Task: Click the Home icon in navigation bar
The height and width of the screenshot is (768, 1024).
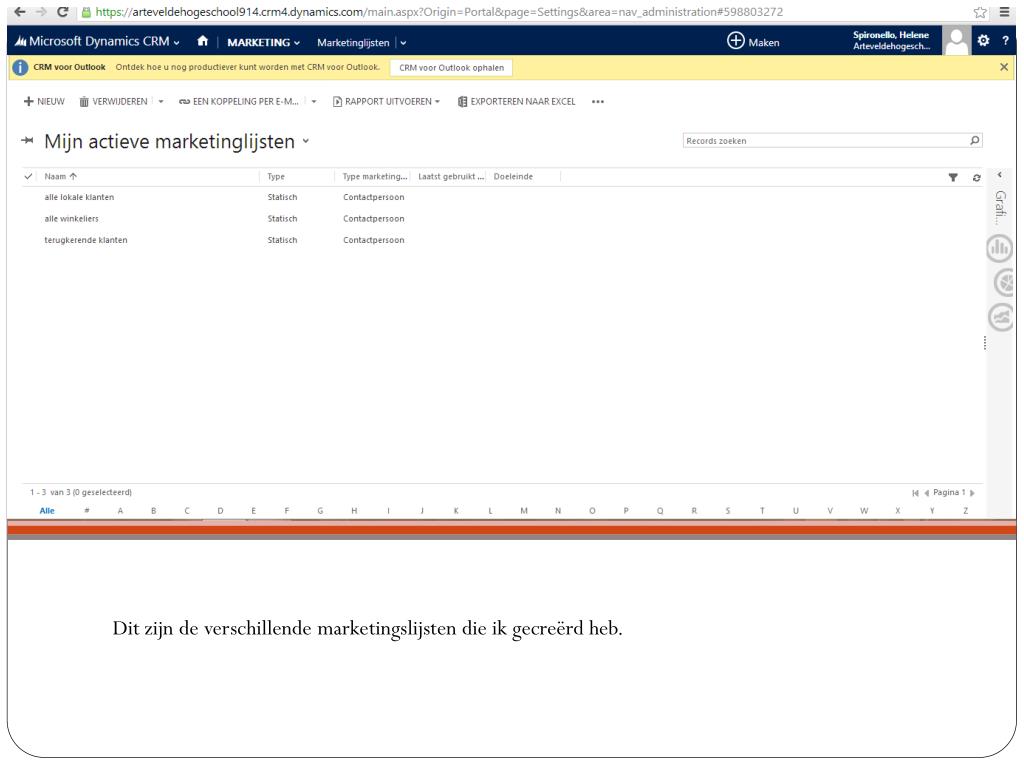Action: [203, 42]
